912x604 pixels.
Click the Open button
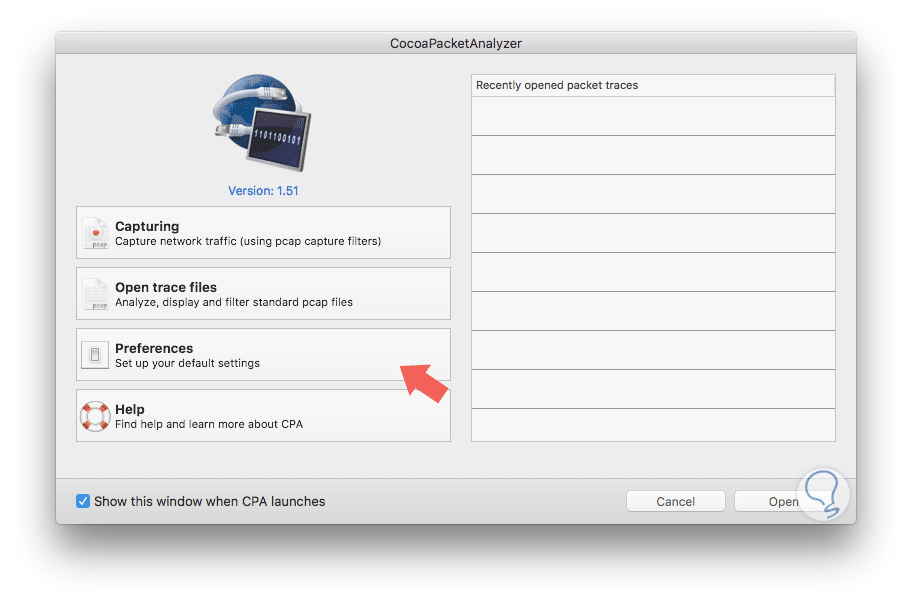tap(783, 501)
